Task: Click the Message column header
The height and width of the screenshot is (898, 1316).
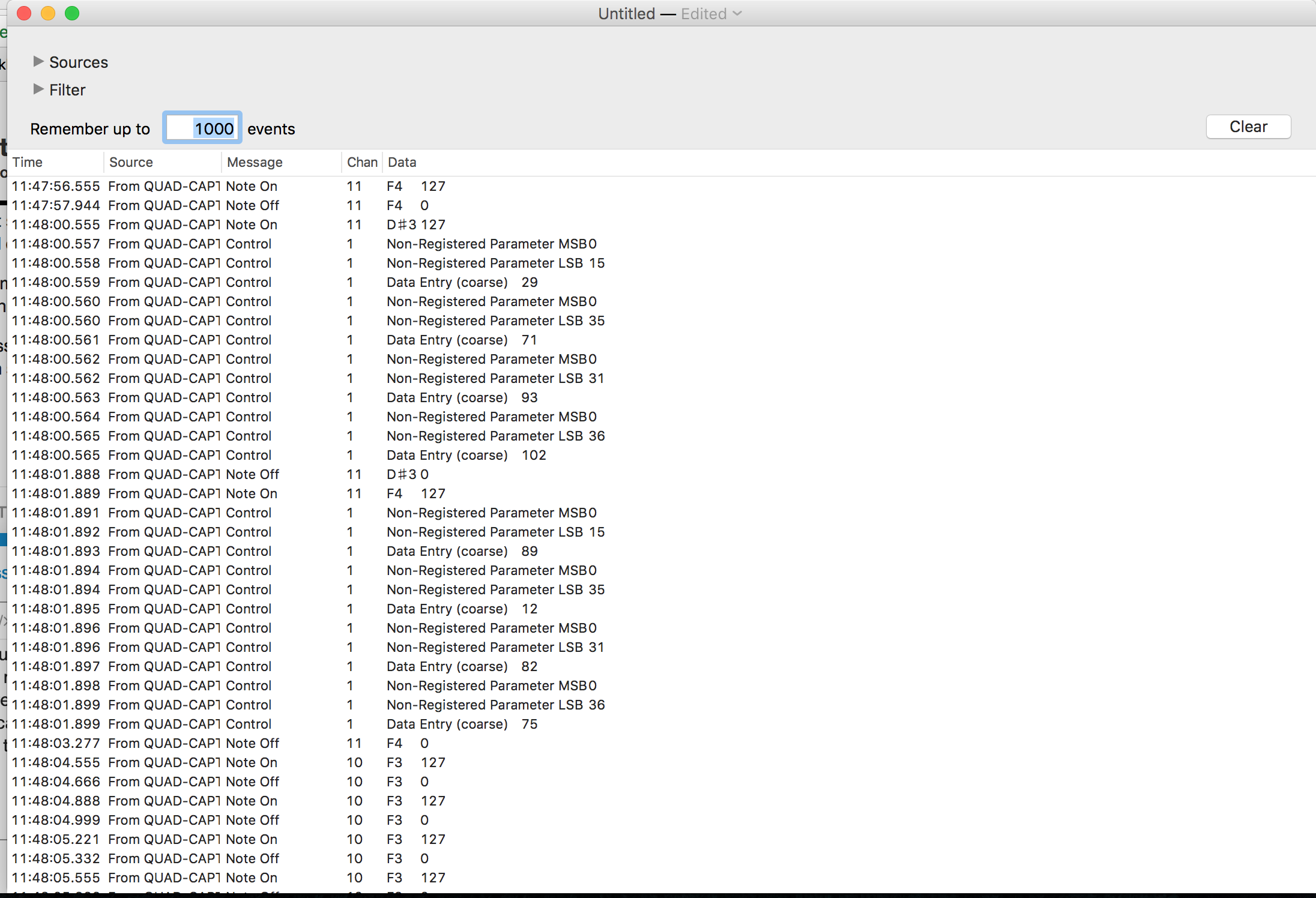Action: pyautogui.click(x=282, y=162)
